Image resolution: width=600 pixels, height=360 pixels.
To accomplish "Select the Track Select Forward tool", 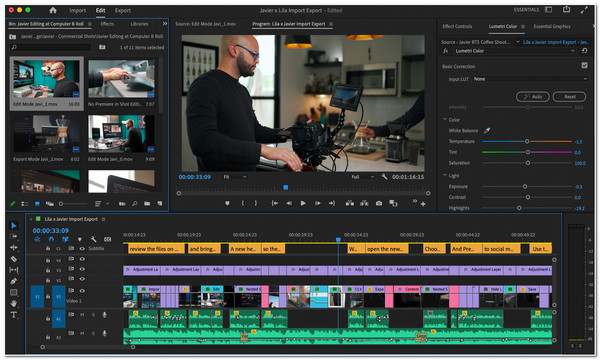I will pos(14,236).
